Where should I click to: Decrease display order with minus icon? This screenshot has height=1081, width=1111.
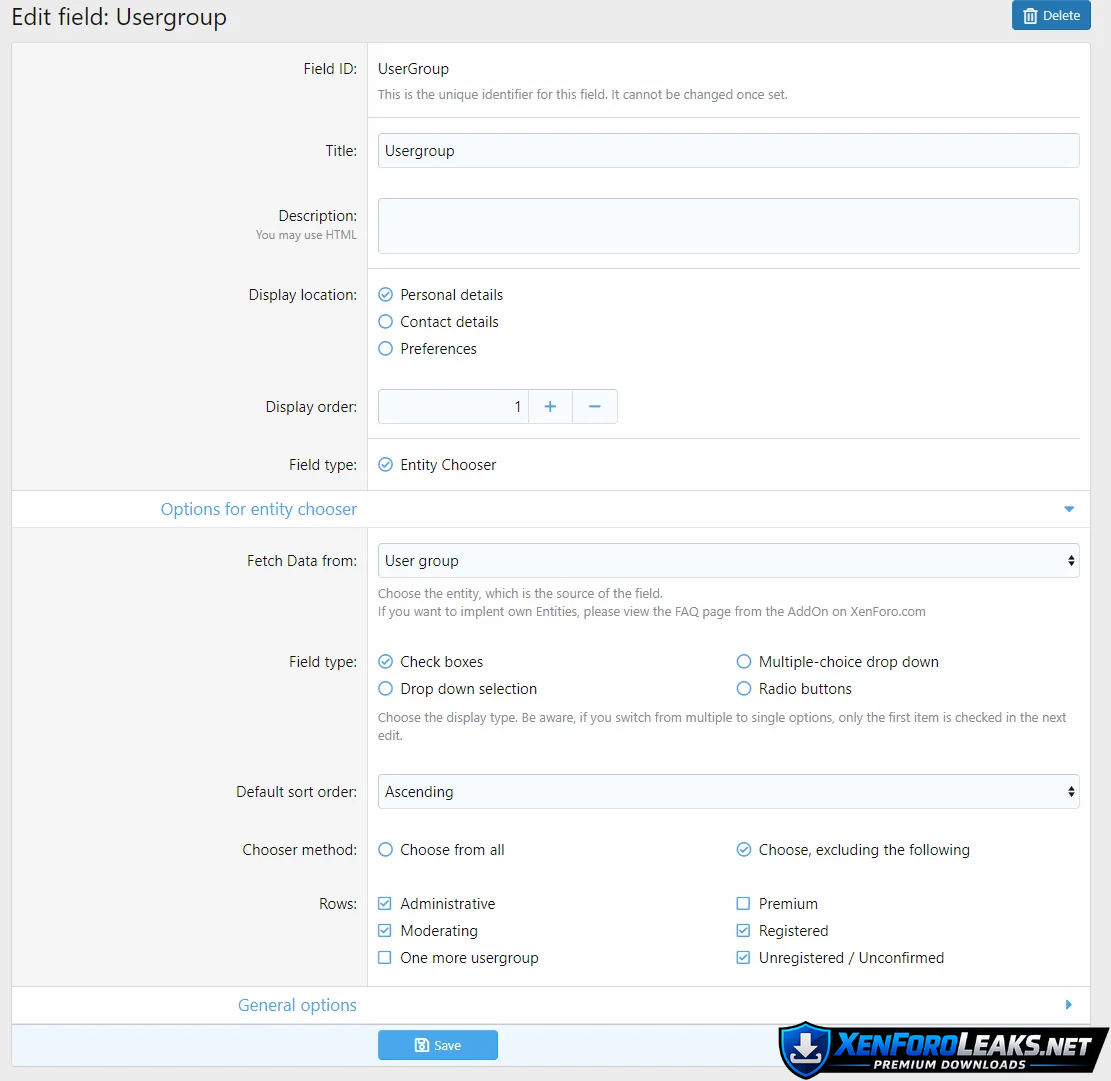point(594,407)
